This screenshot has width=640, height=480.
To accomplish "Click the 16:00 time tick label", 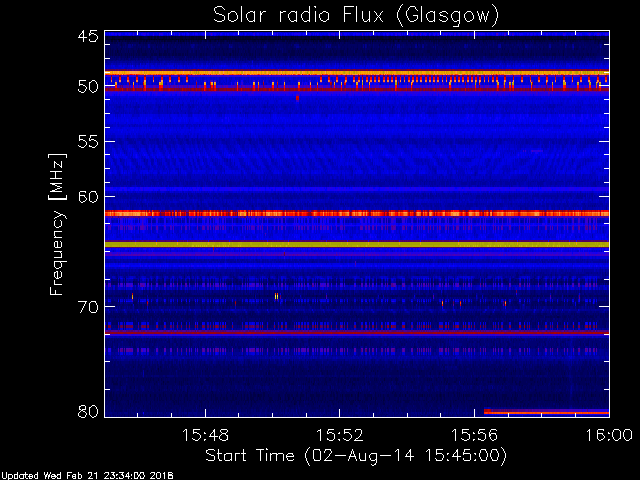I will [x=609, y=436].
